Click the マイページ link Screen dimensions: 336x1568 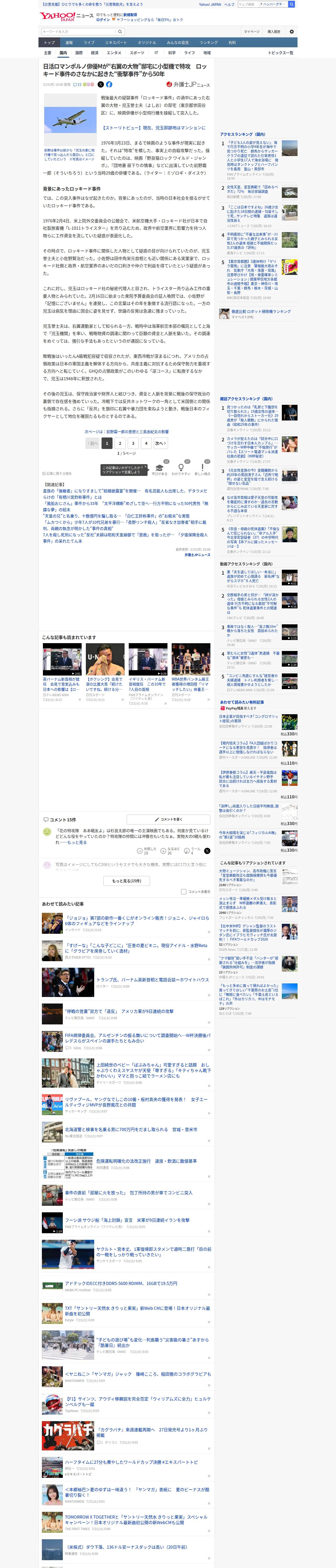coord(251,32)
